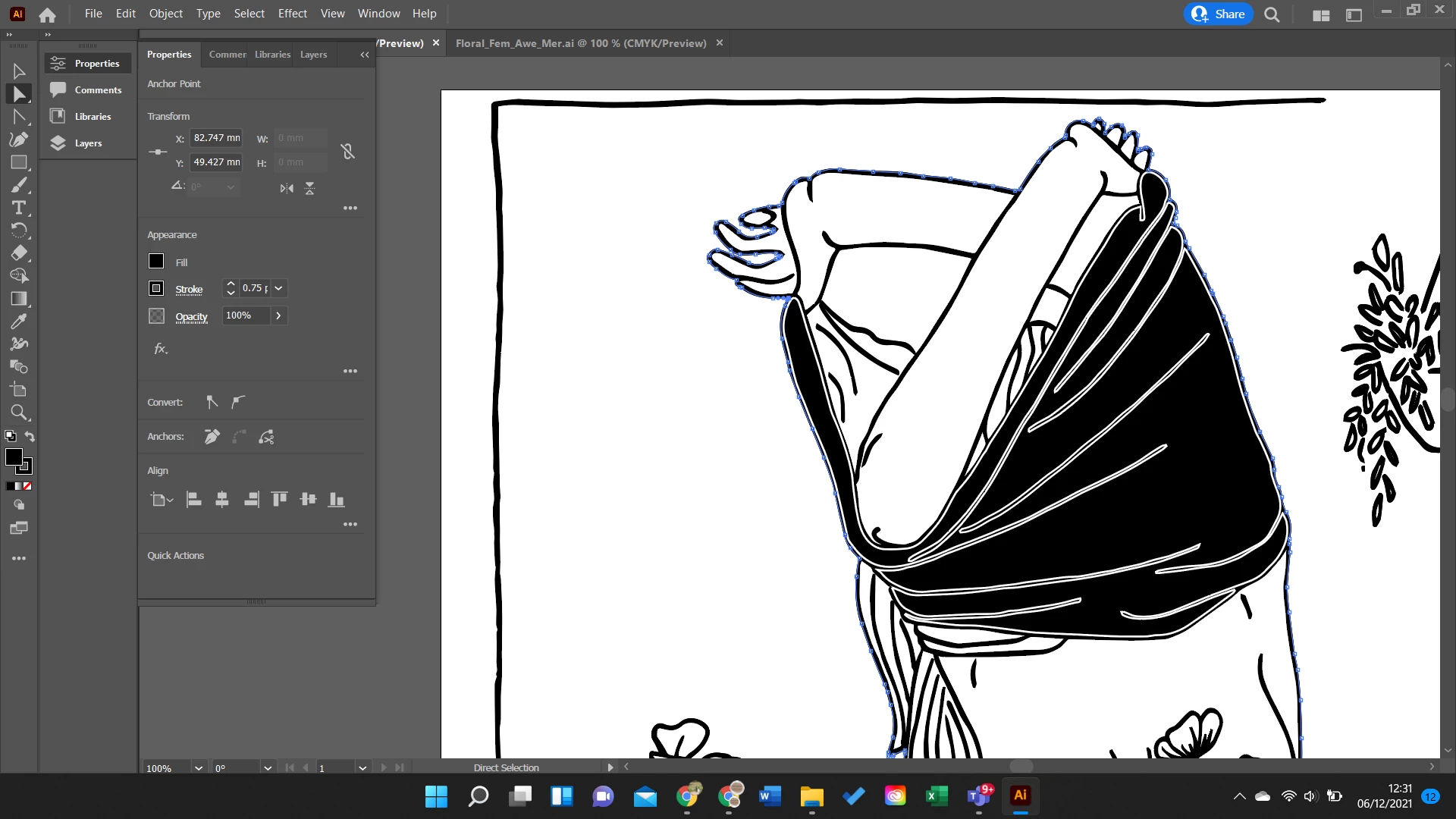Expand the Opacity options arrow

[278, 315]
